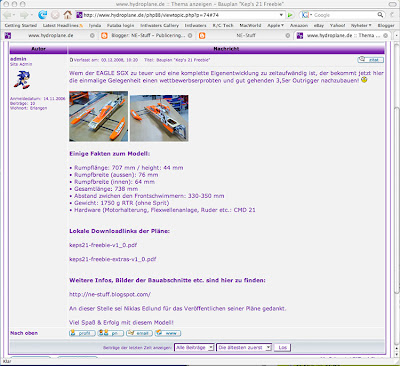
Task: Open admin's profil button
Action: click(82, 333)
